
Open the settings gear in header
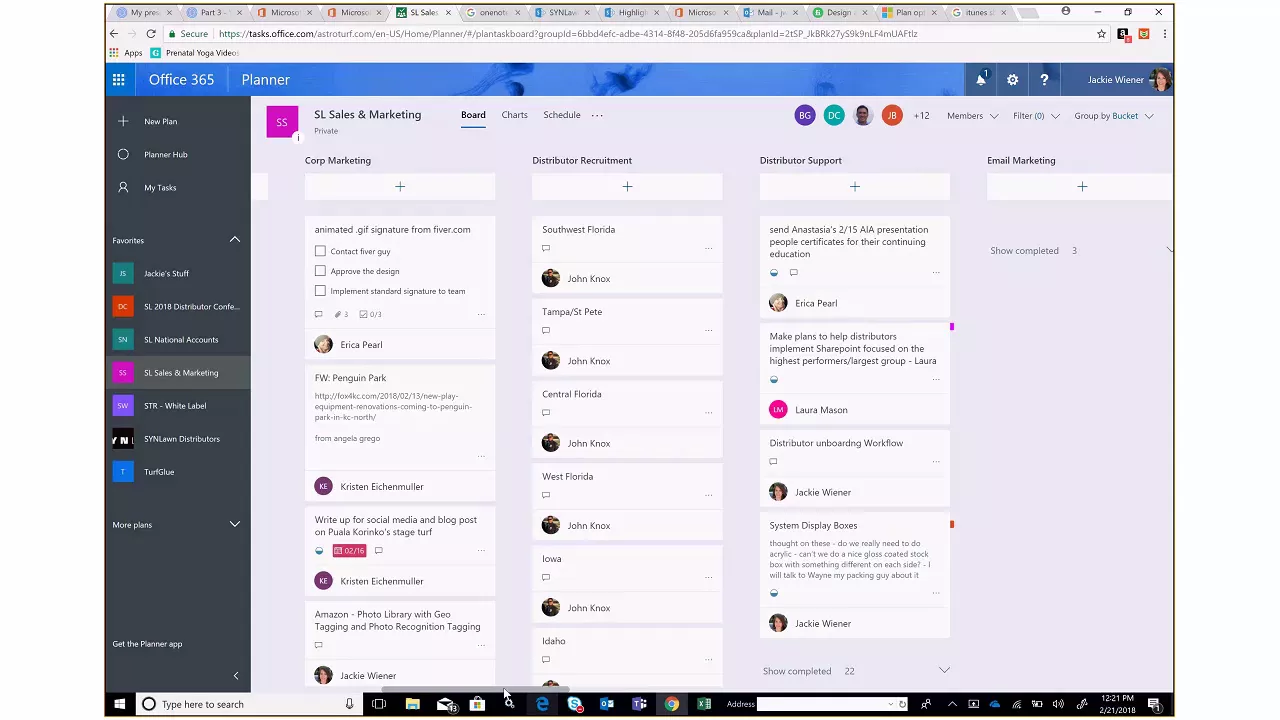[x=1012, y=80]
